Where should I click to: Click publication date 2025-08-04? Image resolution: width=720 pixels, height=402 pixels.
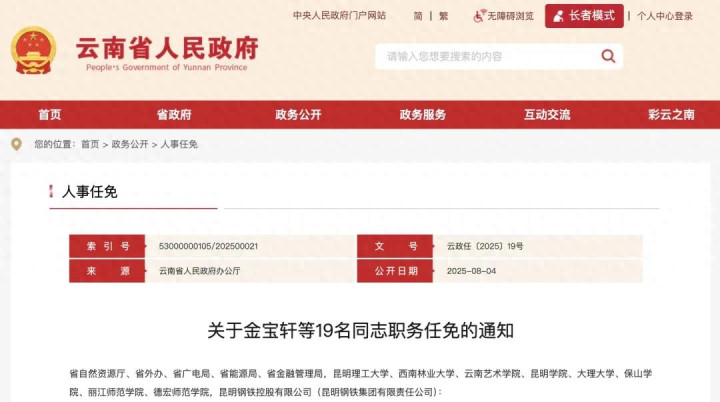[x=472, y=271]
